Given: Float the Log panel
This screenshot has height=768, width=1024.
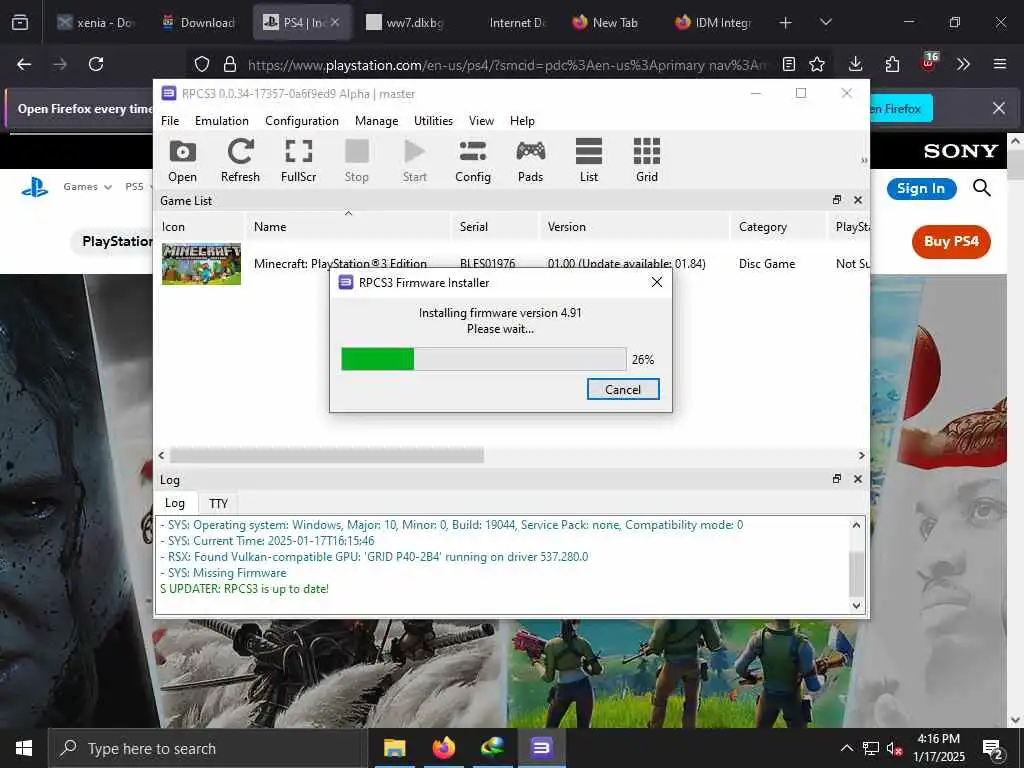Looking at the screenshot, I should tap(837, 479).
